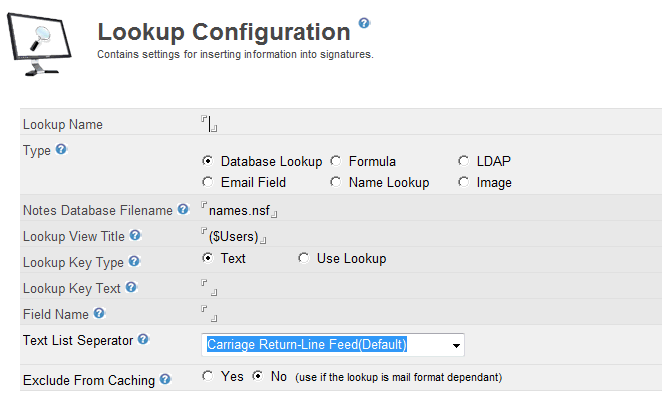
Task: Open help for Lookup Key Text
Action: pyautogui.click(x=131, y=288)
